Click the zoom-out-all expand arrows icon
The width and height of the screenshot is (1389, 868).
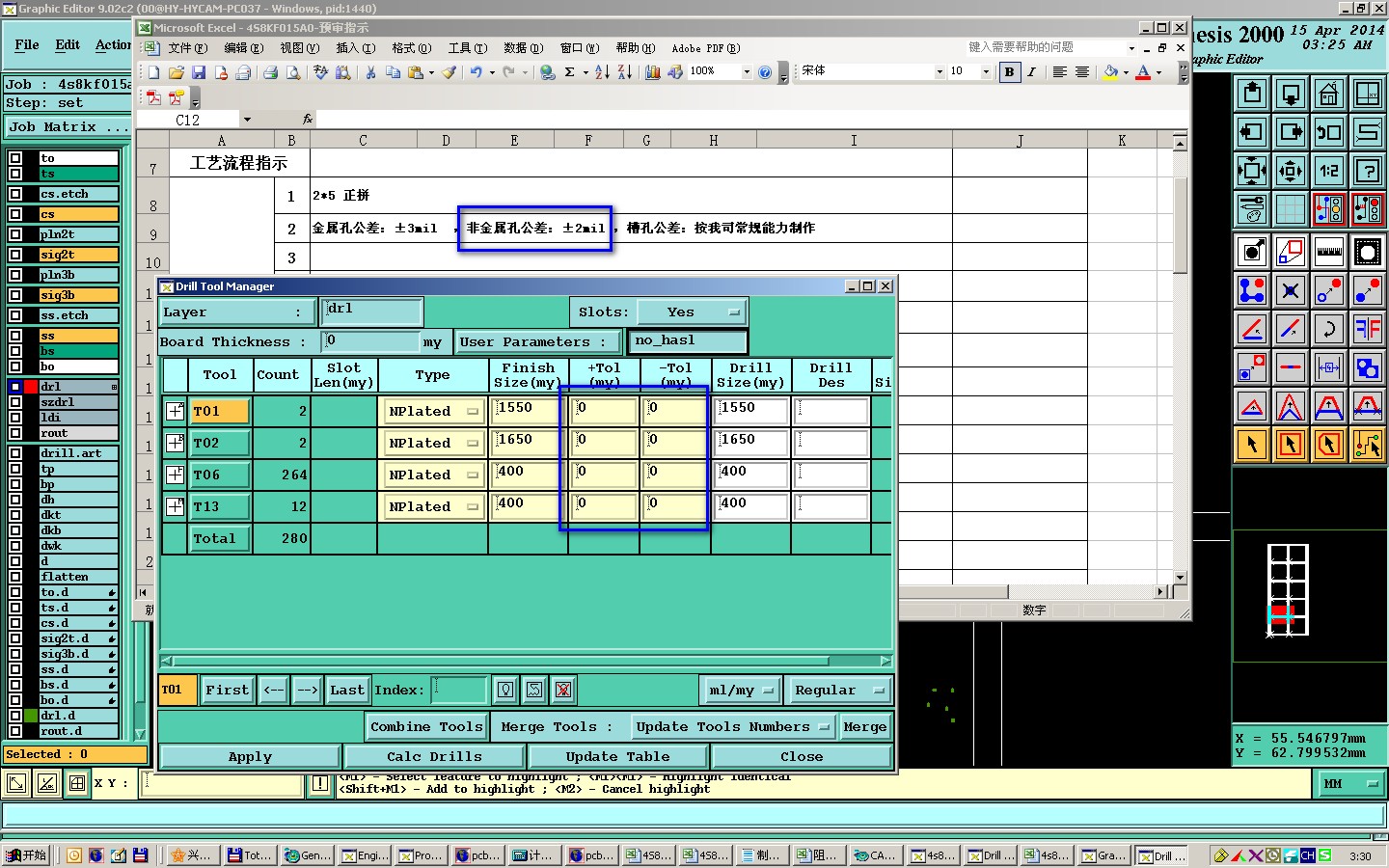click(x=1252, y=171)
